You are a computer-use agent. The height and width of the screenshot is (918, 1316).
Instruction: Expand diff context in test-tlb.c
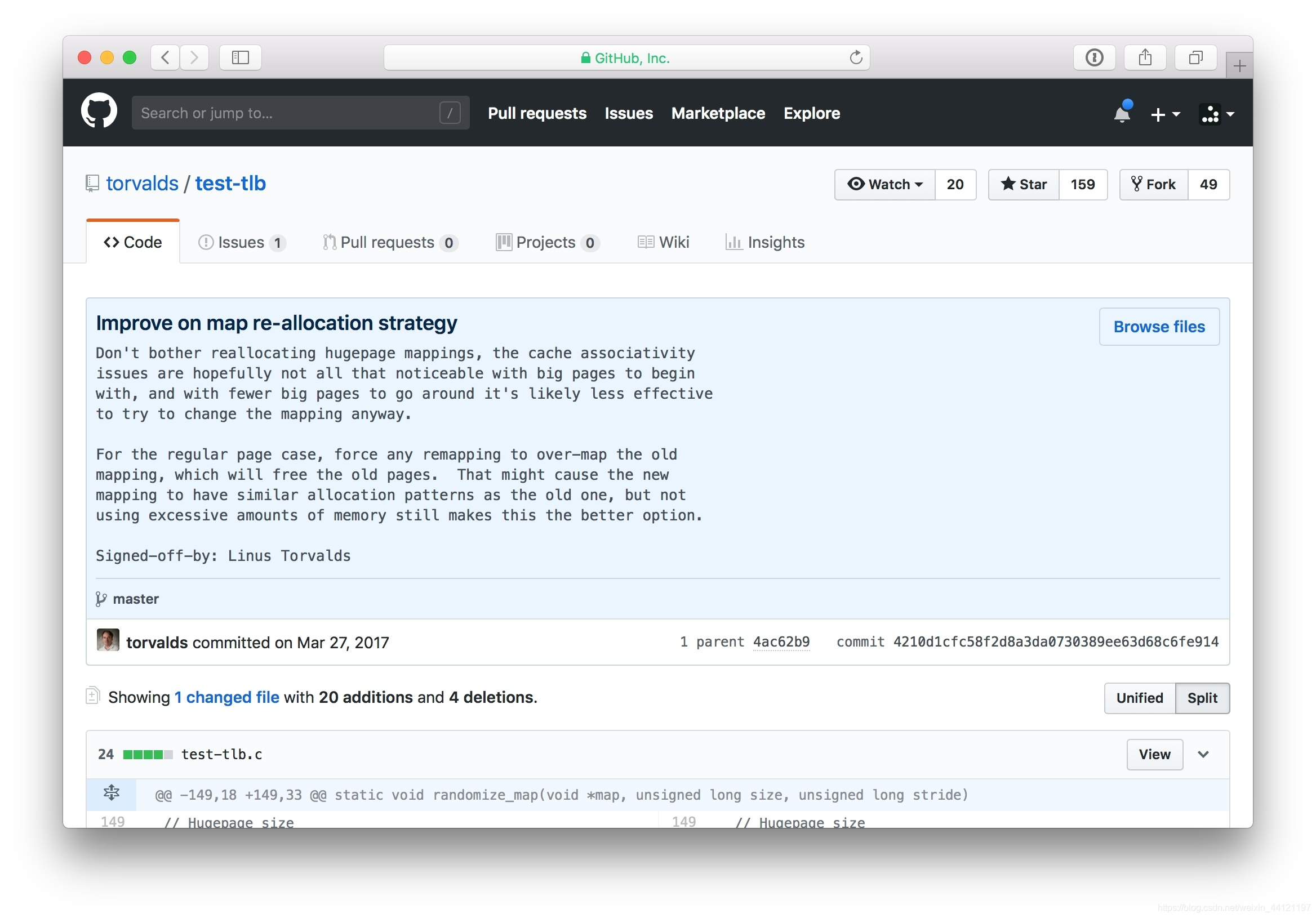(111, 793)
